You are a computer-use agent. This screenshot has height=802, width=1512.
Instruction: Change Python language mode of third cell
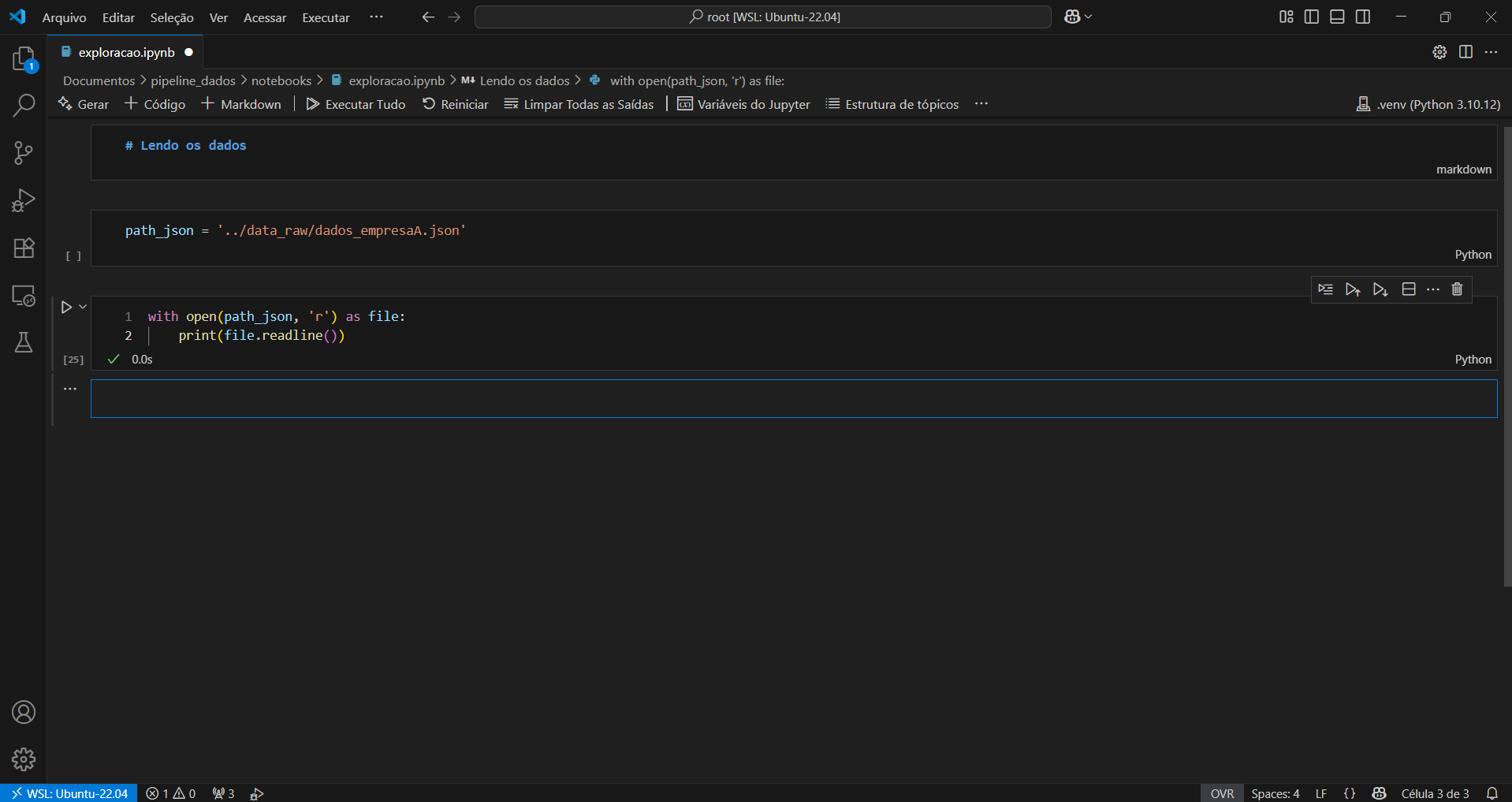(1473, 360)
